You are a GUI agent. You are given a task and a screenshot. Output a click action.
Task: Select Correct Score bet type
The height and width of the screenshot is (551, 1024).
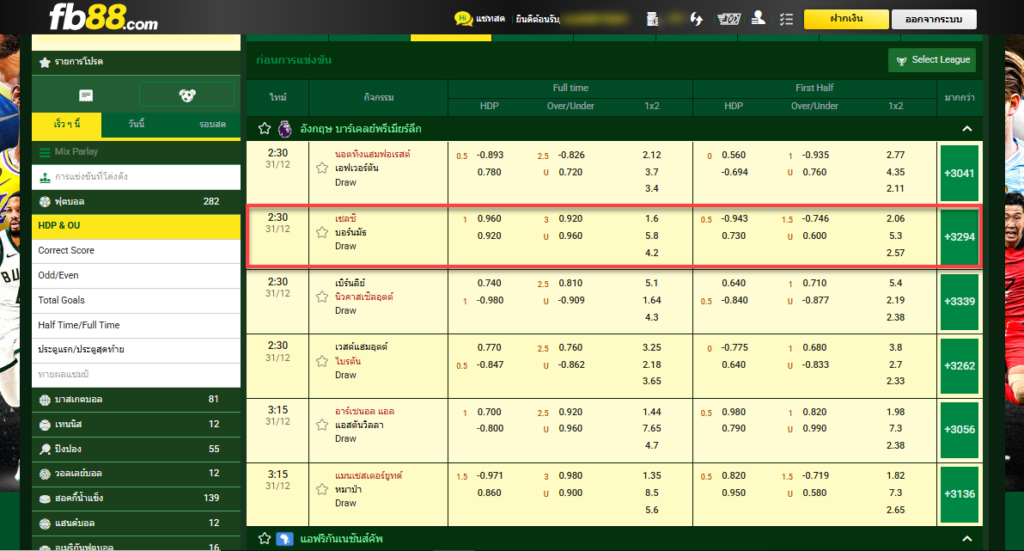tap(136, 251)
